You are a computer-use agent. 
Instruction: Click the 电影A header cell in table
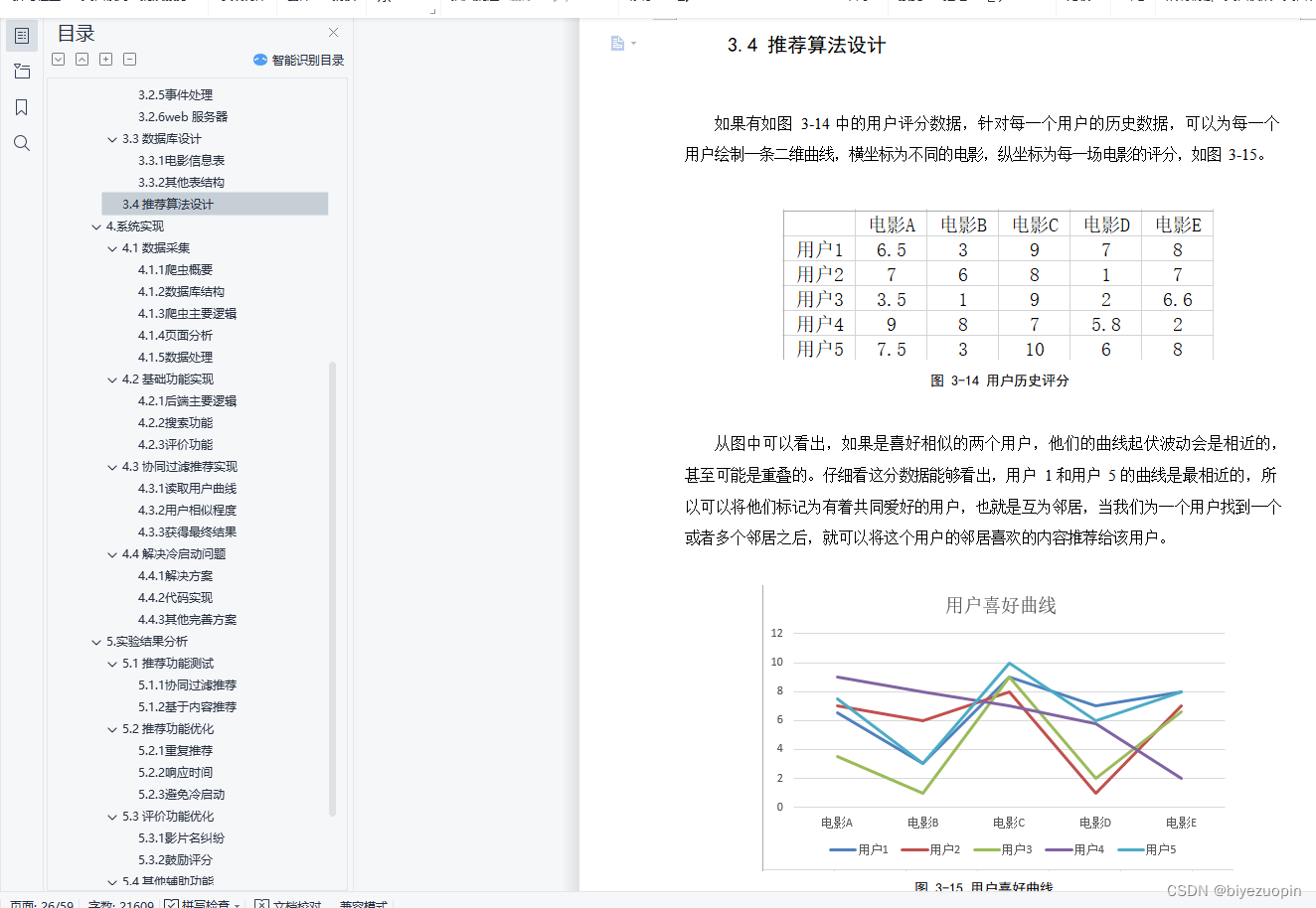pyautogui.click(x=892, y=225)
